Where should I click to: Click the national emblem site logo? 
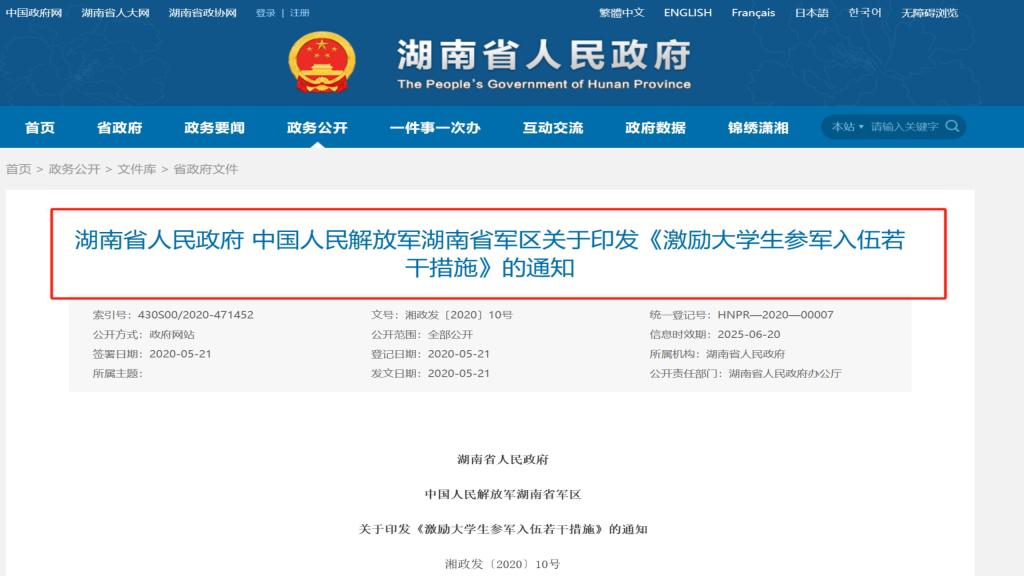pos(321,60)
